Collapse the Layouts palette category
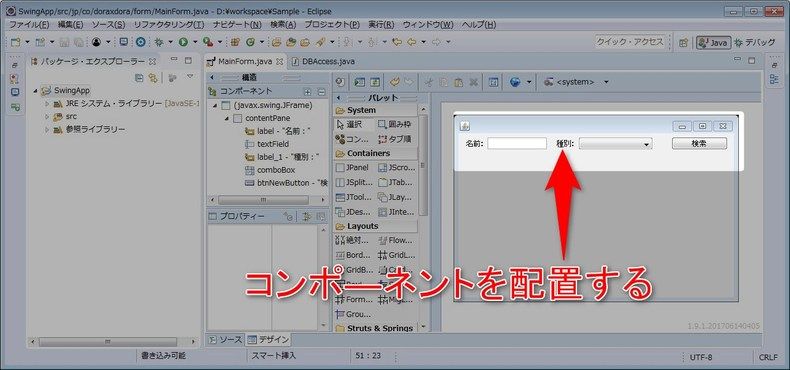 375,226
